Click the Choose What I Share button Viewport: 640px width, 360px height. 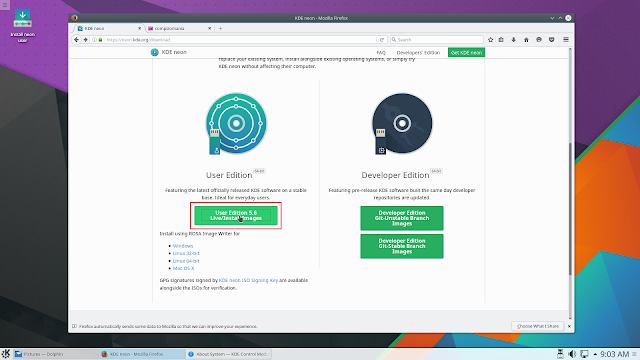click(538, 326)
